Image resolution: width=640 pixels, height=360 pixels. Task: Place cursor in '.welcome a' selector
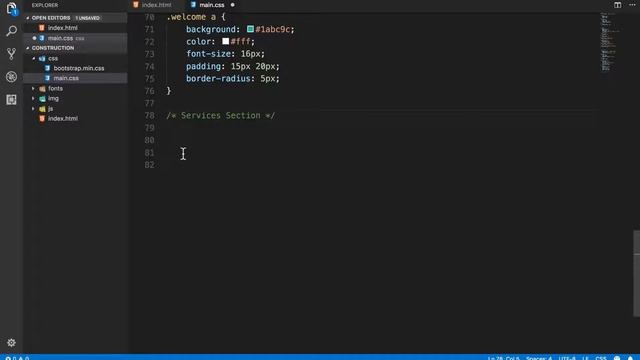coord(191,17)
